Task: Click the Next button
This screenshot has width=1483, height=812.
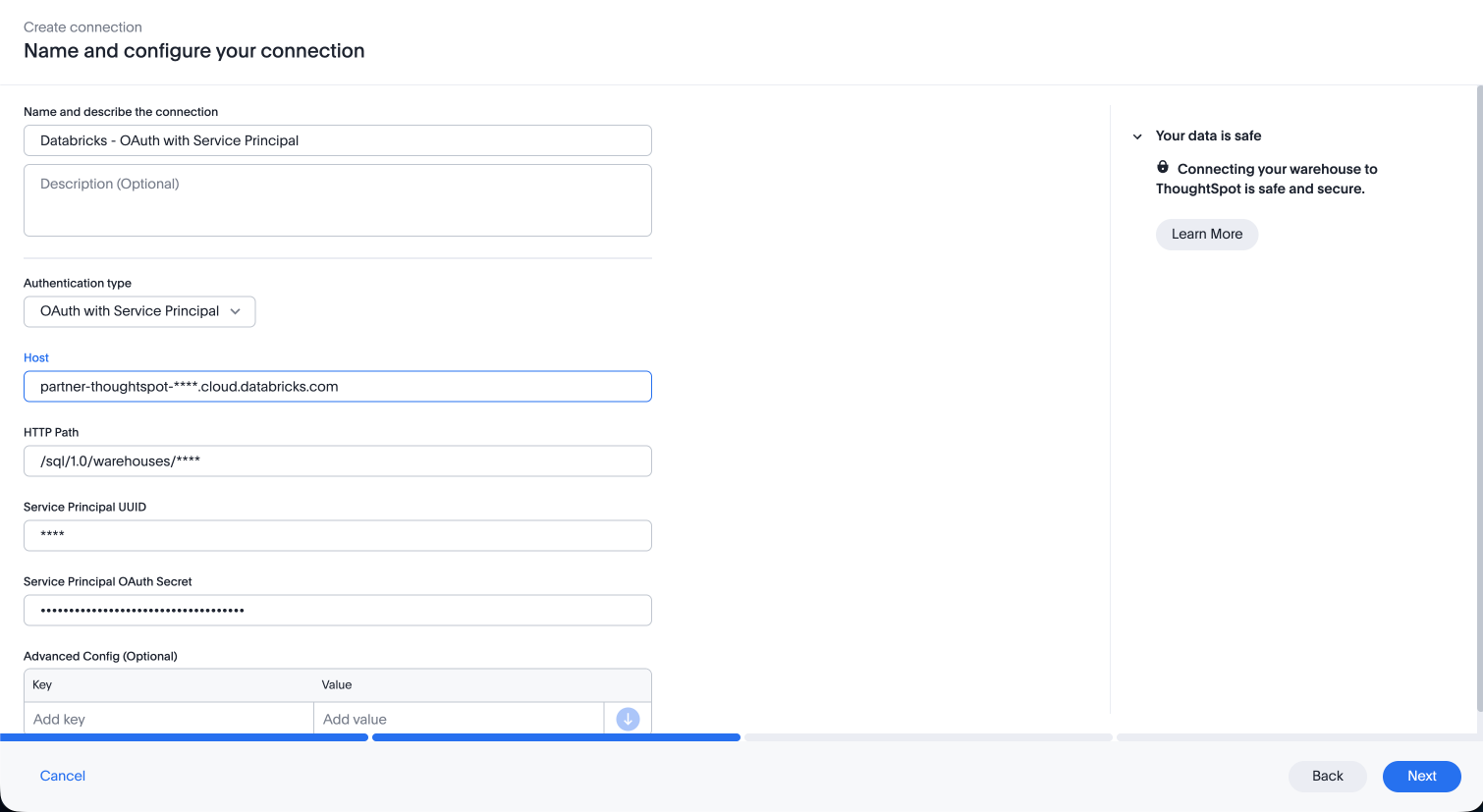Action: coord(1421,776)
